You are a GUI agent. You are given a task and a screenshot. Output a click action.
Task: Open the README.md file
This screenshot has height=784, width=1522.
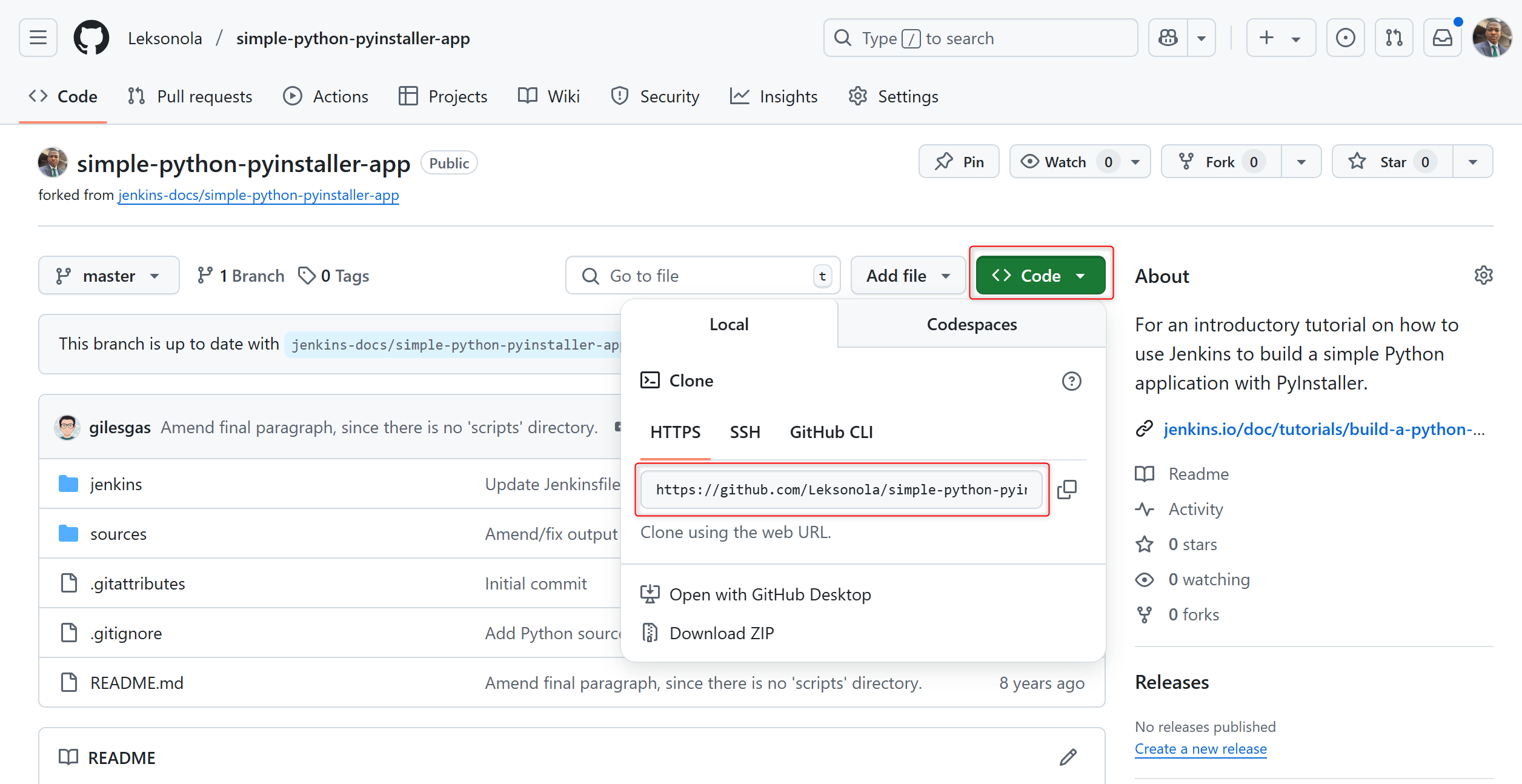[137, 683]
